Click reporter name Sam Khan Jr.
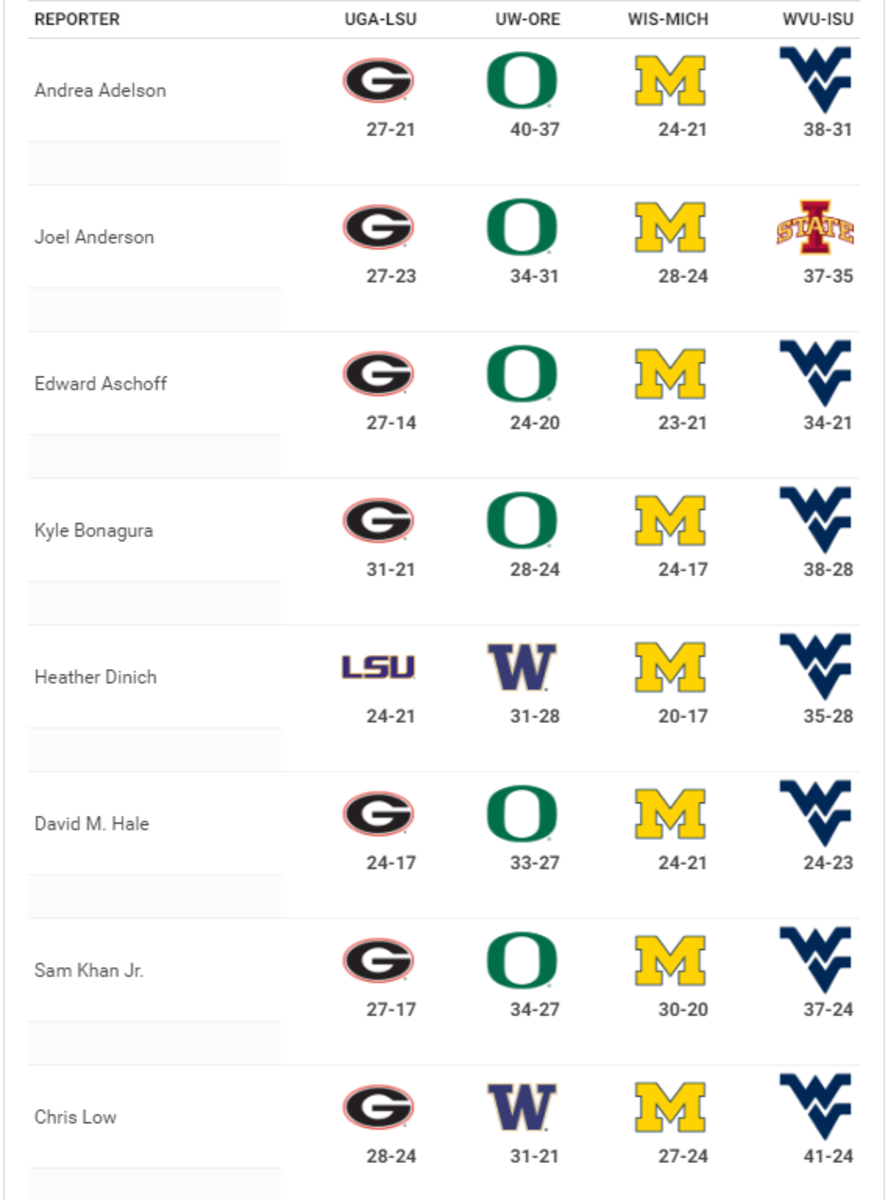The height and width of the screenshot is (1200, 885). (89, 970)
